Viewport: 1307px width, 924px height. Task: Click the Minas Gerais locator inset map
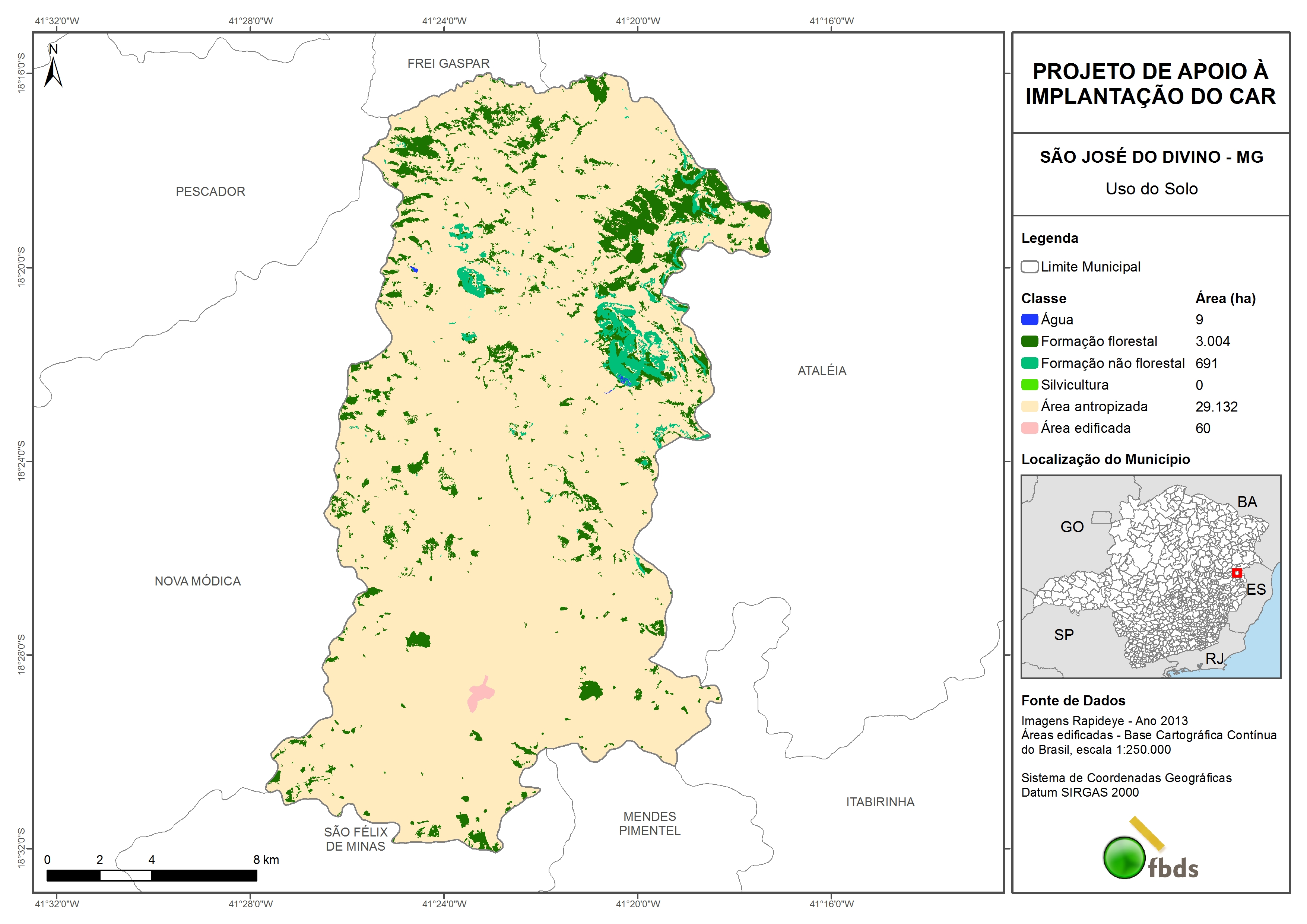pos(1151,576)
